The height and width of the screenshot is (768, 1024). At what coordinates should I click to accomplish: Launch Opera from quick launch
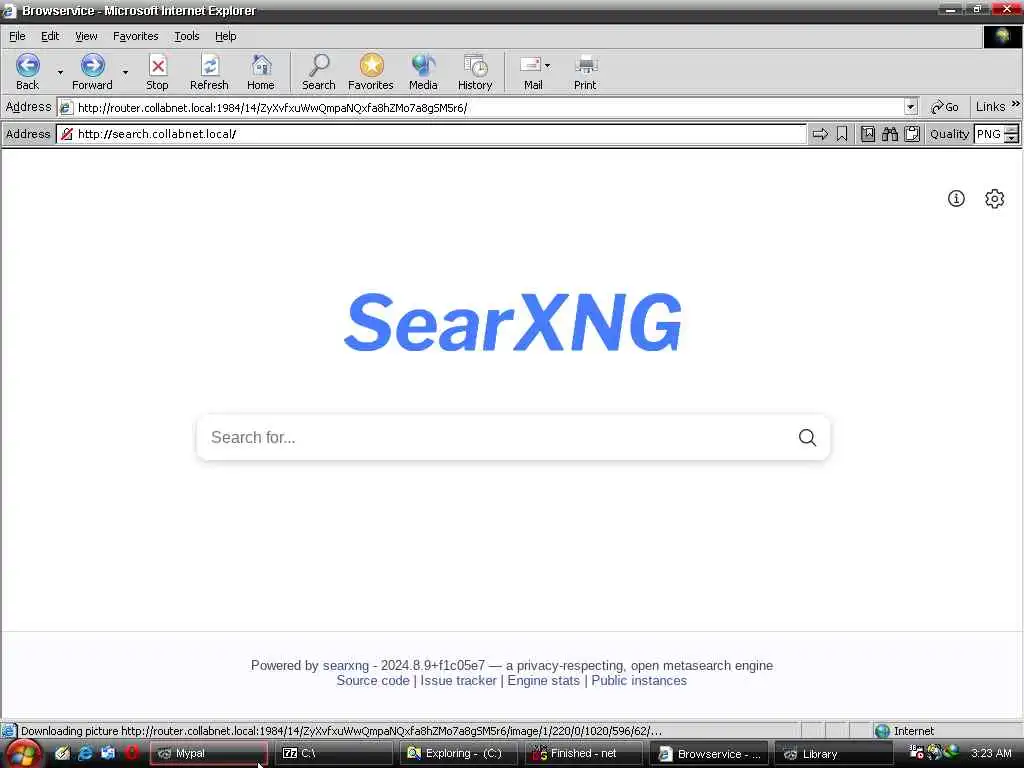132,753
